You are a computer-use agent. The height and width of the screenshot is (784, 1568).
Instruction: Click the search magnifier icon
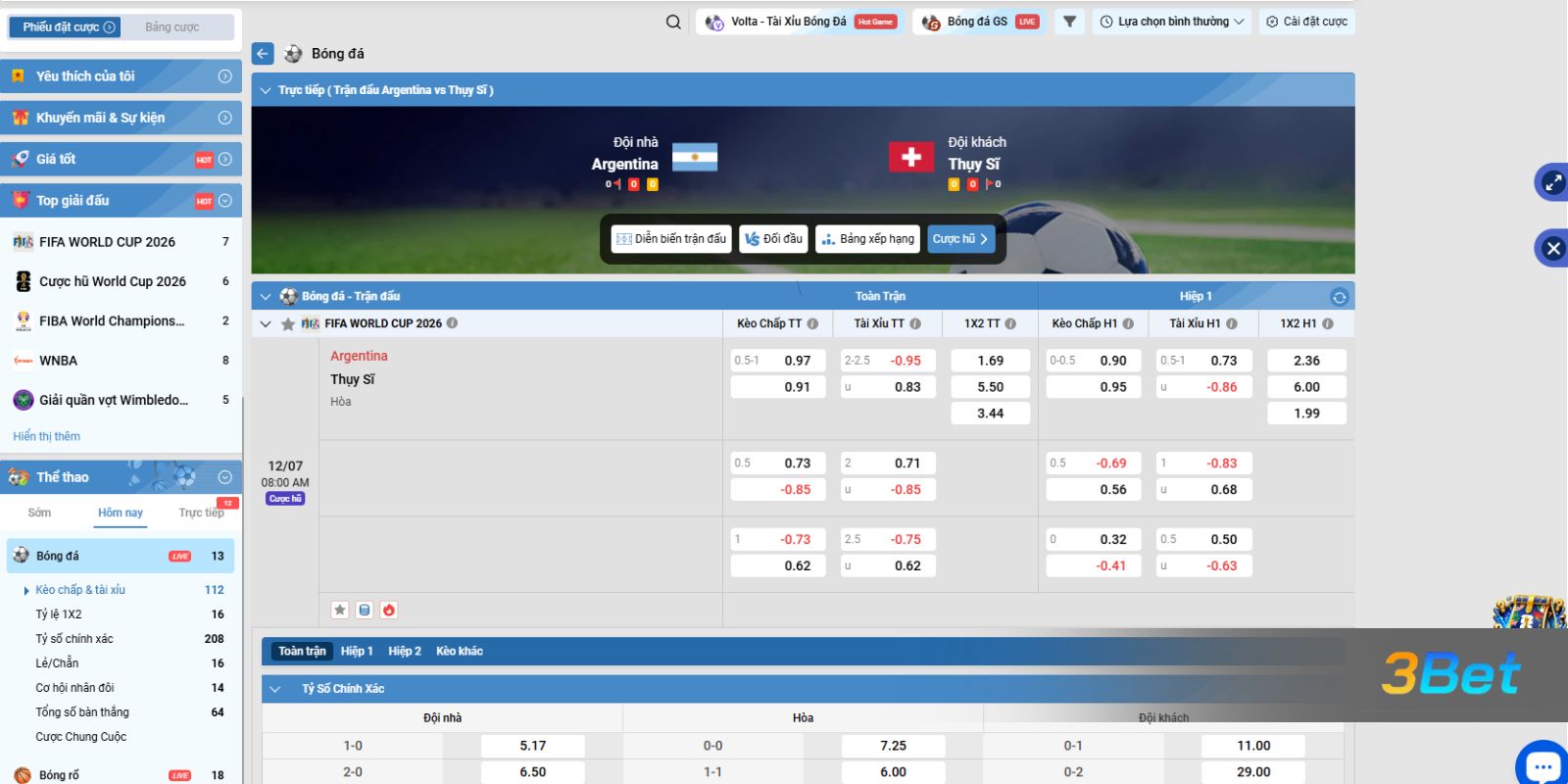pyautogui.click(x=673, y=22)
